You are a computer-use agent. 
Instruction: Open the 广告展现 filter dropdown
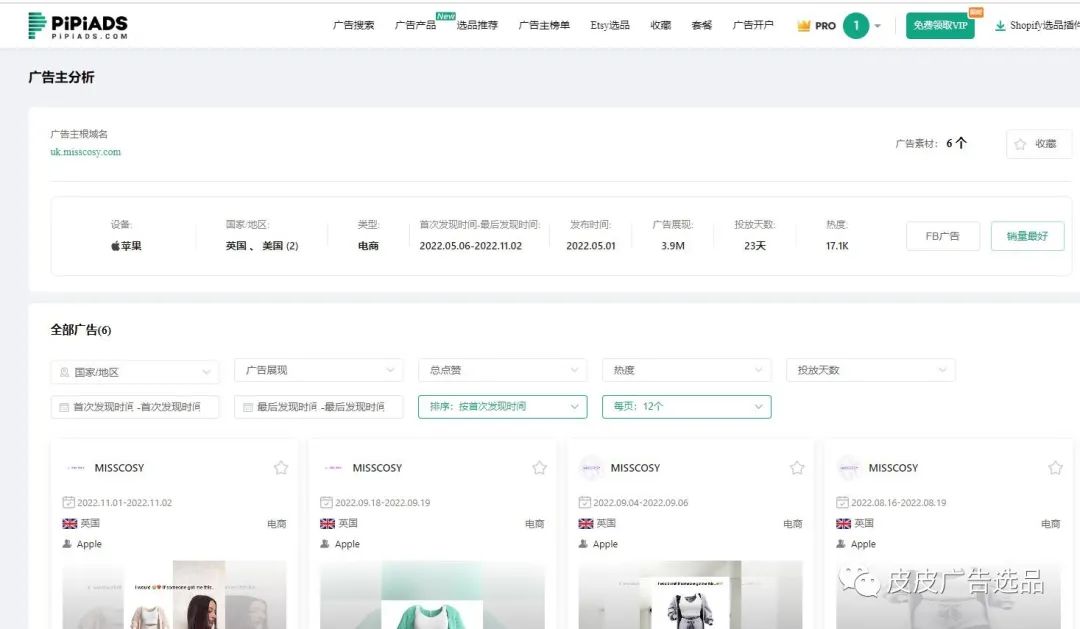point(318,370)
